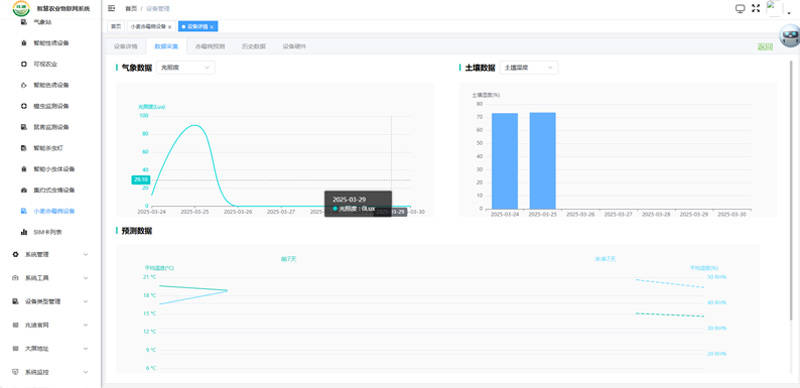Click icon beside 智能杀虫灯
The height and width of the screenshot is (388, 800).
[23, 148]
